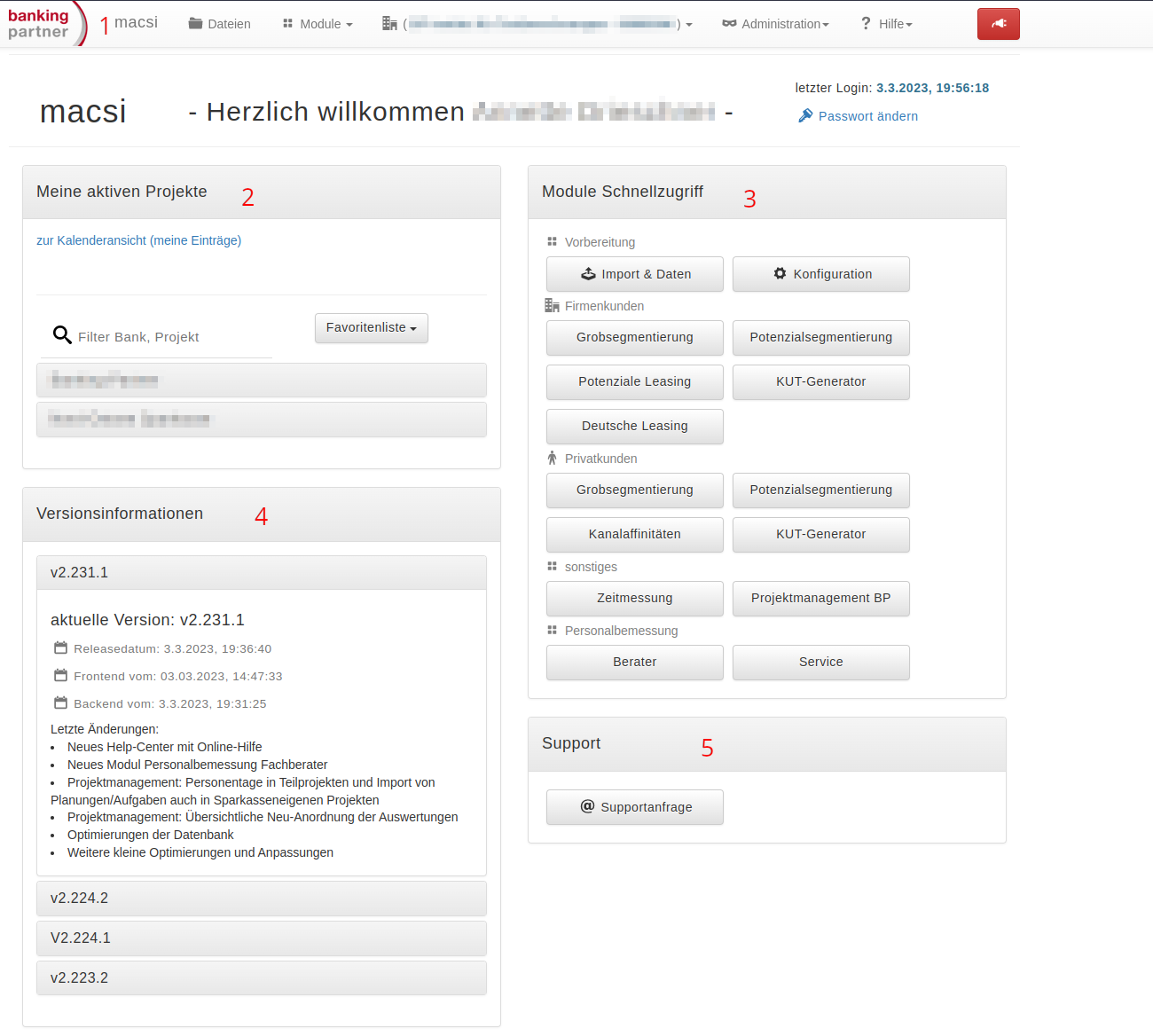
Task: Open the Berater Personalbemessung module
Action: (635, 663)
